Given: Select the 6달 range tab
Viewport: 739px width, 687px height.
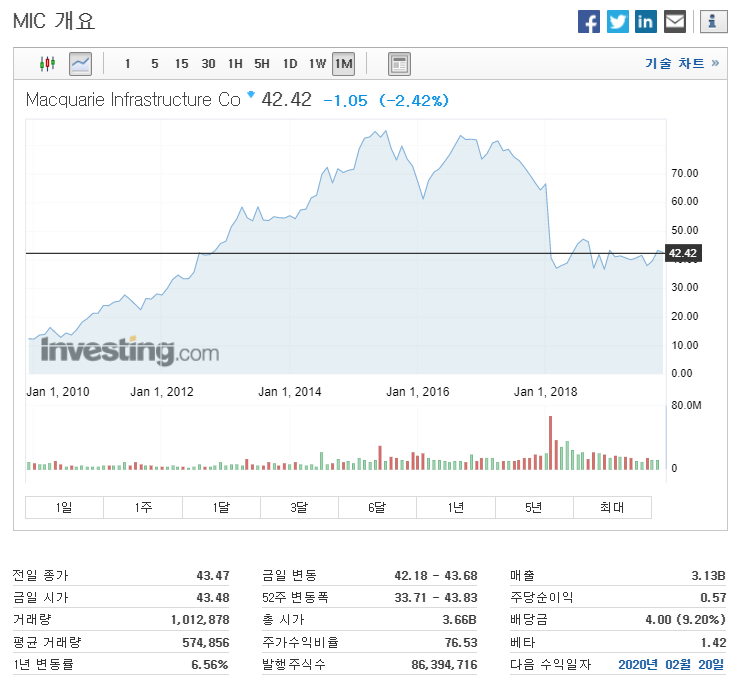Looking at the screenshot, I should click(377, 507).
